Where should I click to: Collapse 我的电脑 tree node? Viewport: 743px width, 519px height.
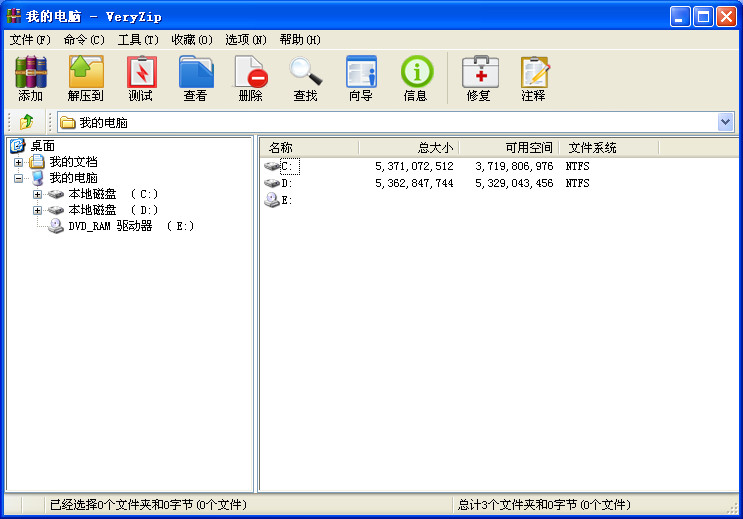pyautogui.click(x=18, y=179)
